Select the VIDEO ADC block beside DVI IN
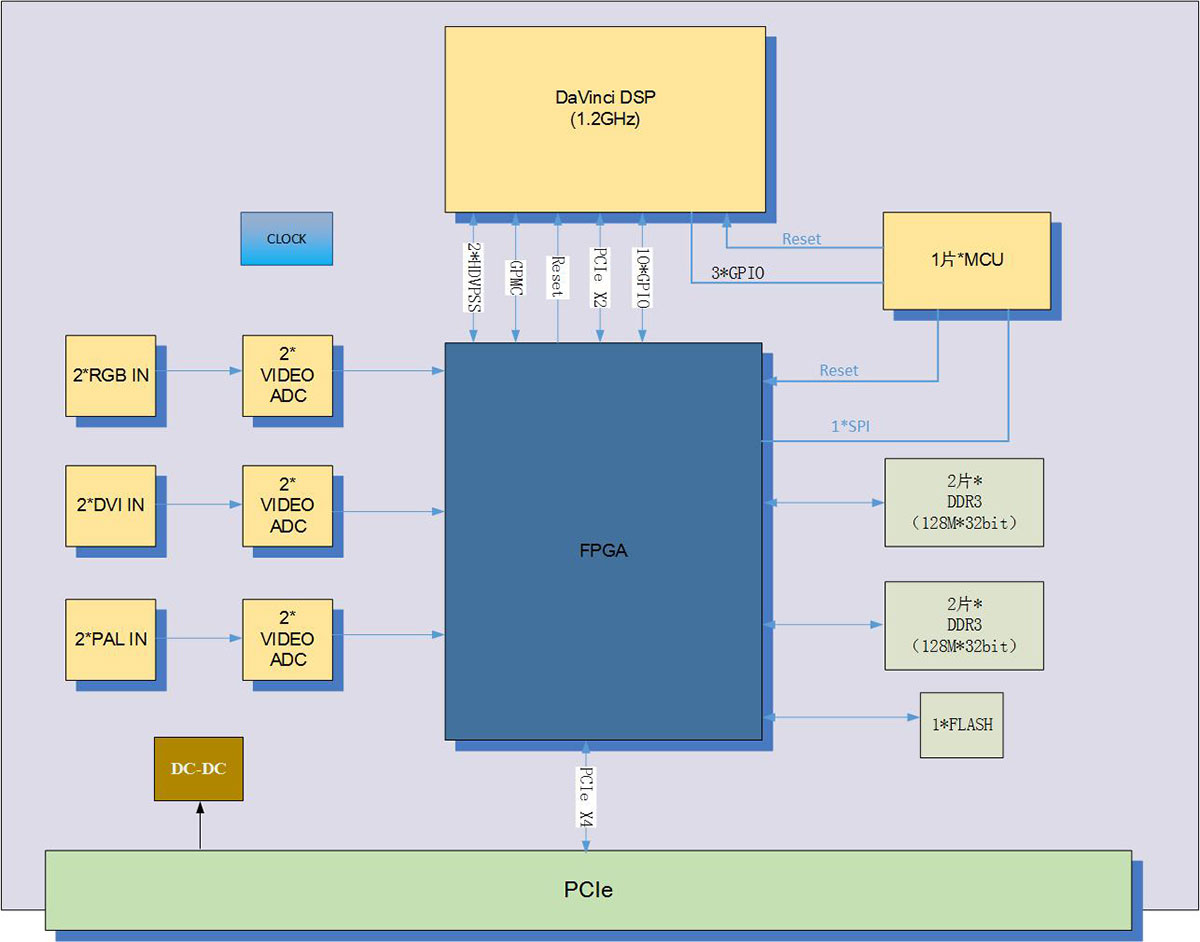Viewport: 1200px width, 942px height. (x=287, y=505)
